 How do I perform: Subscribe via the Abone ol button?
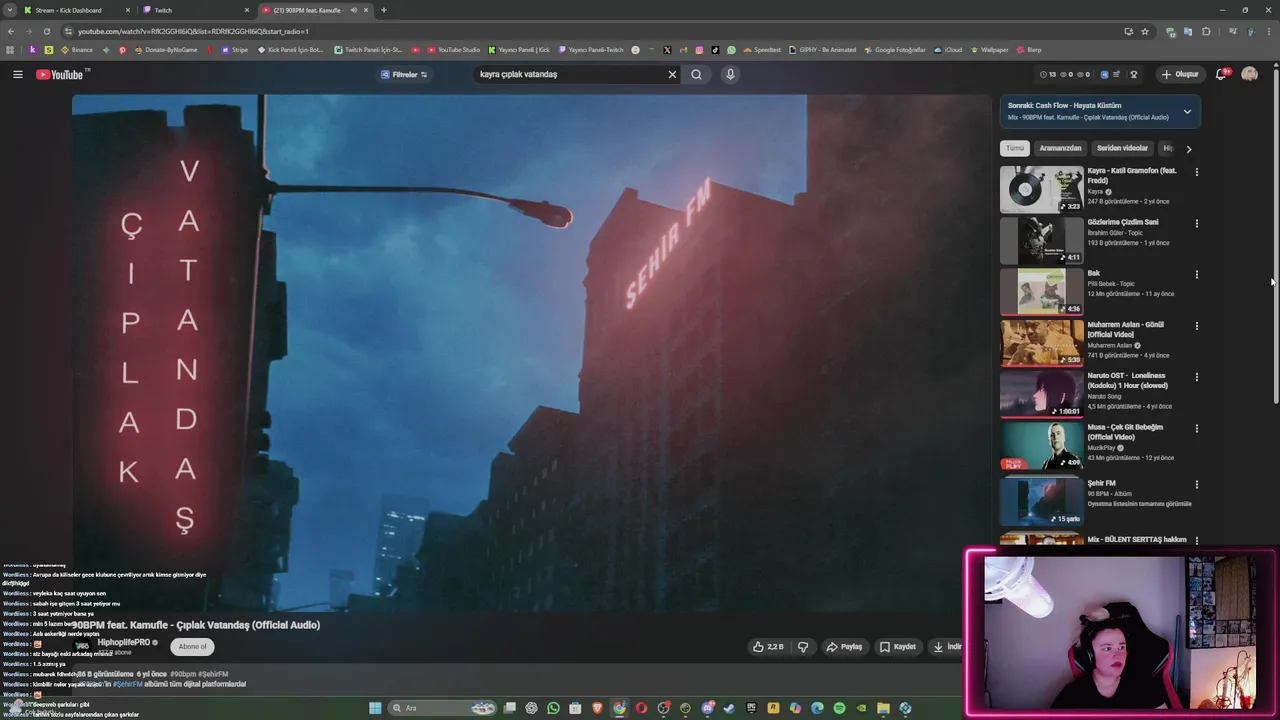(x=192, y=646)
